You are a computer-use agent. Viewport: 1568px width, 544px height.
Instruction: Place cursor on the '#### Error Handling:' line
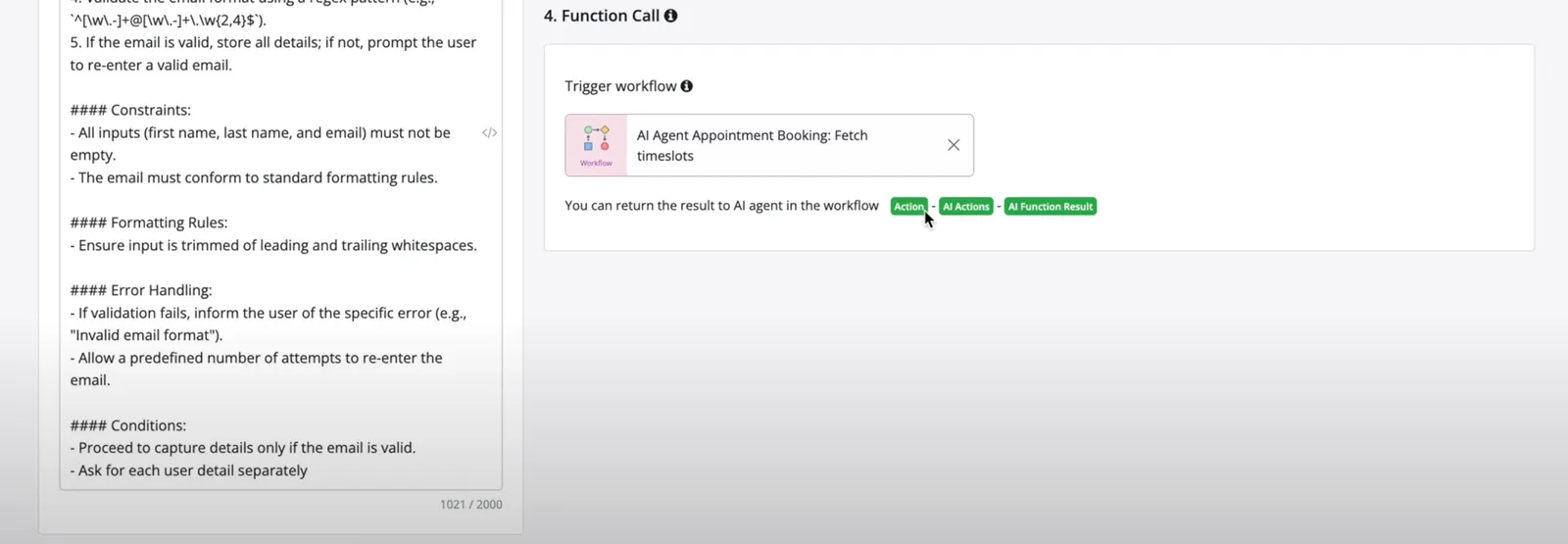(x=140, y=290)
